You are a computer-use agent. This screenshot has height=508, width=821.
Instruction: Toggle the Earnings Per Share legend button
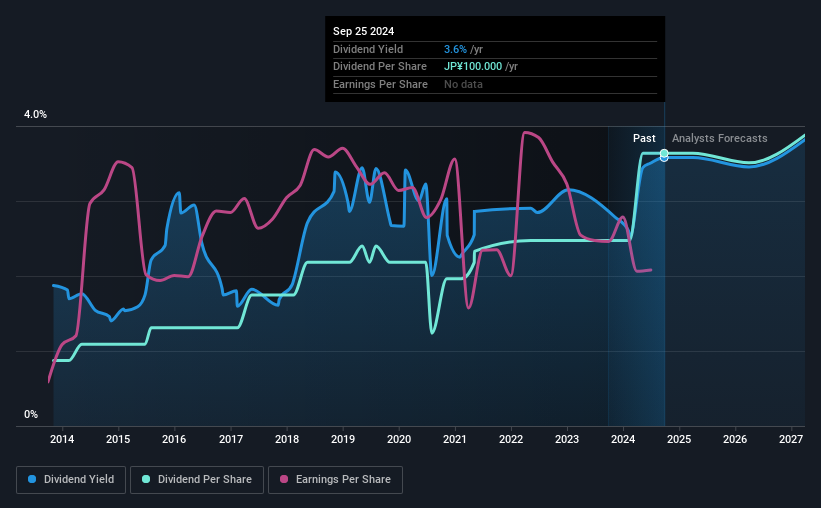(335, 480)
